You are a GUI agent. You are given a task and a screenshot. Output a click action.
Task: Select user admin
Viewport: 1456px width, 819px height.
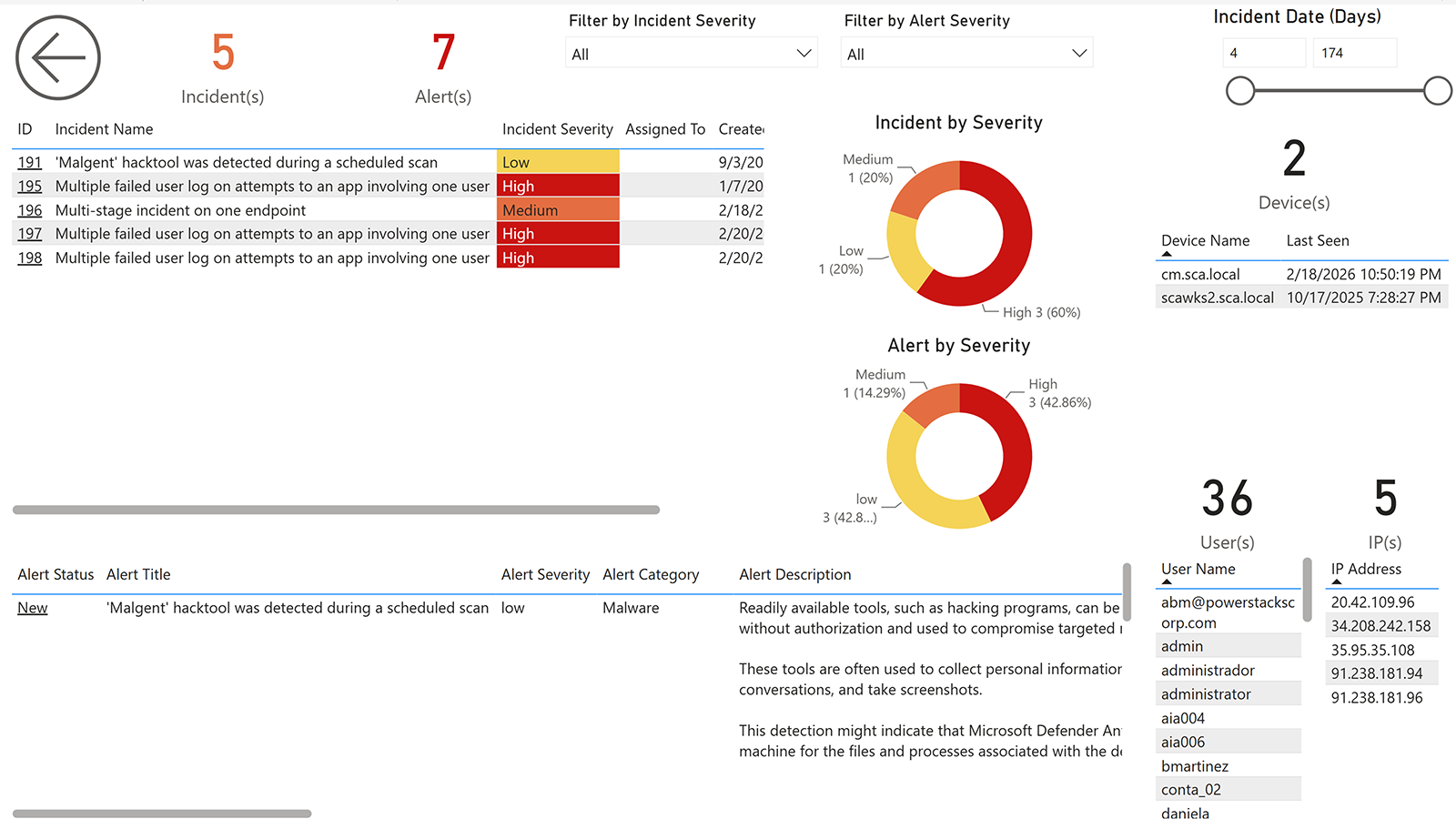click(x=1228, y=646)
